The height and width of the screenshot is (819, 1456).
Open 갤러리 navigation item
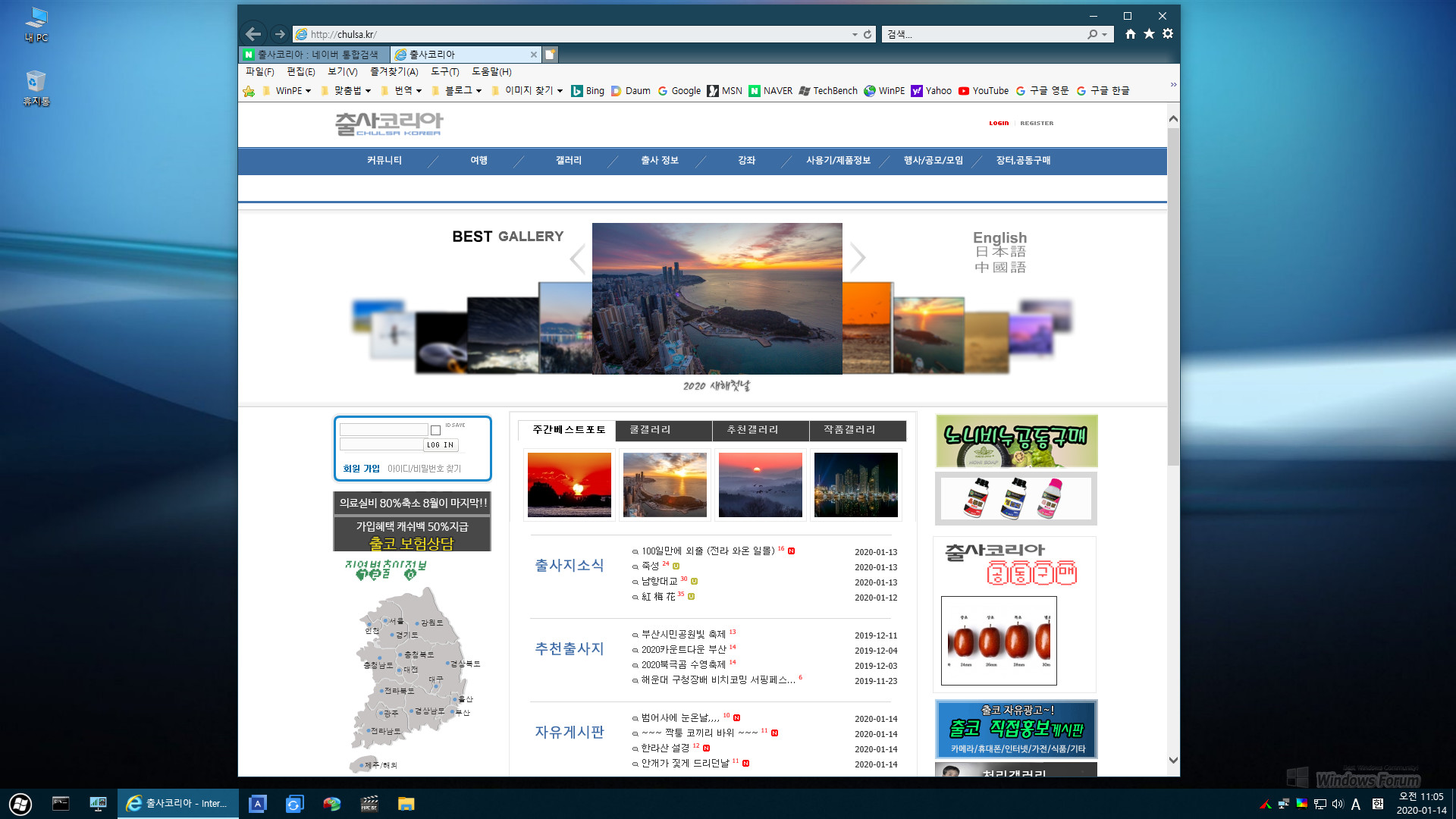(569, 161)
